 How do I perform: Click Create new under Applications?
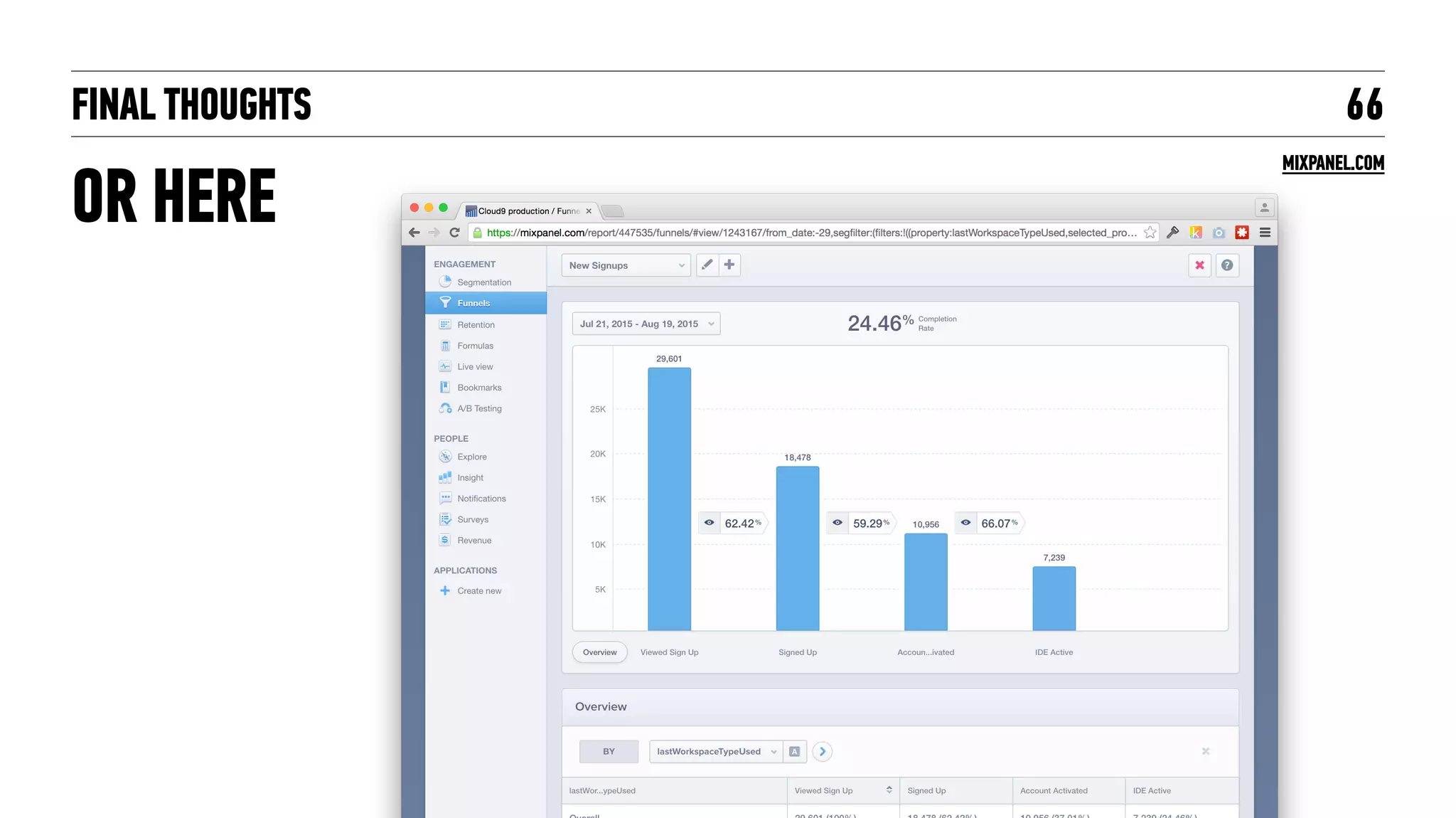478,591
